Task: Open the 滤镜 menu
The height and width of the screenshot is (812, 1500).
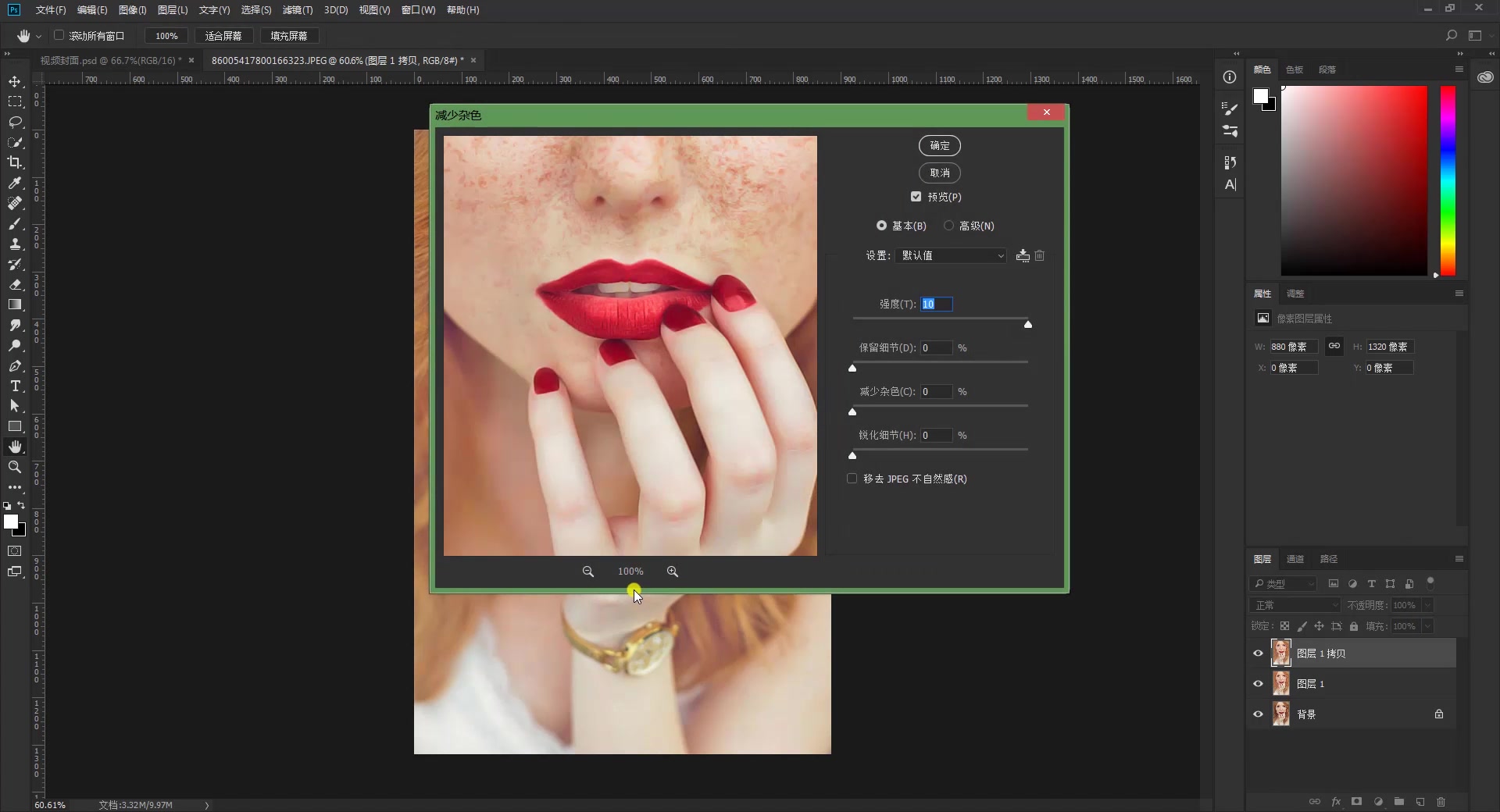Action: 297,10
